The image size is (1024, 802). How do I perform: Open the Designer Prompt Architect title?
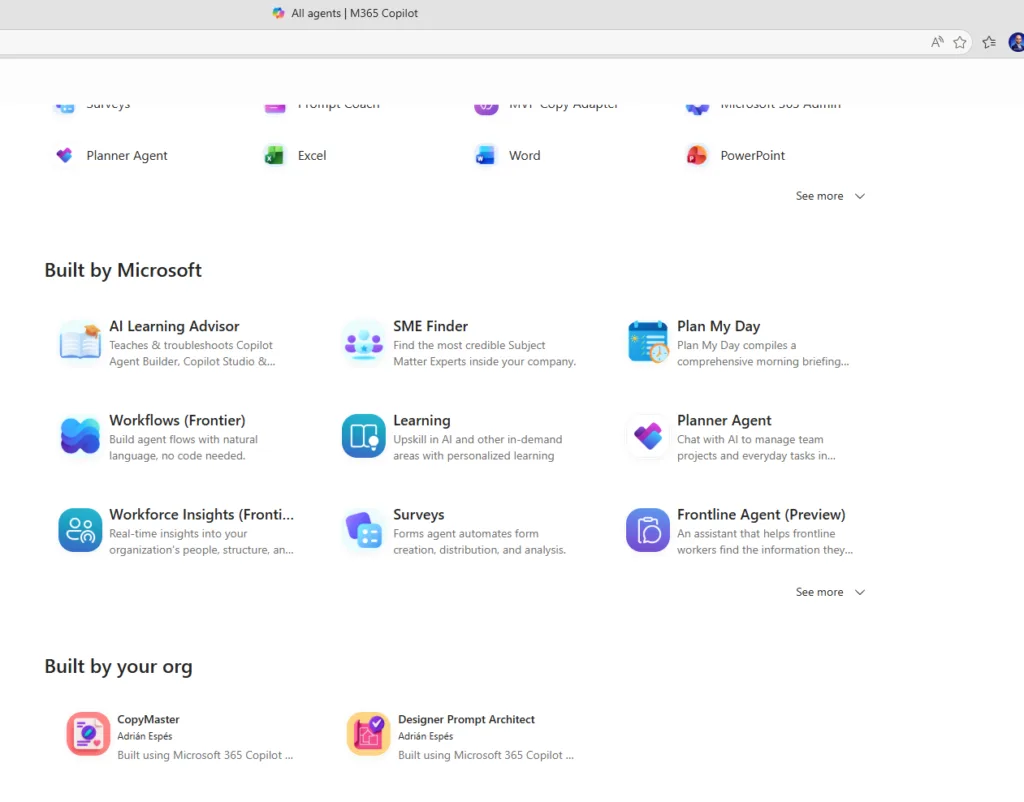pyautogui.click(x=466, y=719)
